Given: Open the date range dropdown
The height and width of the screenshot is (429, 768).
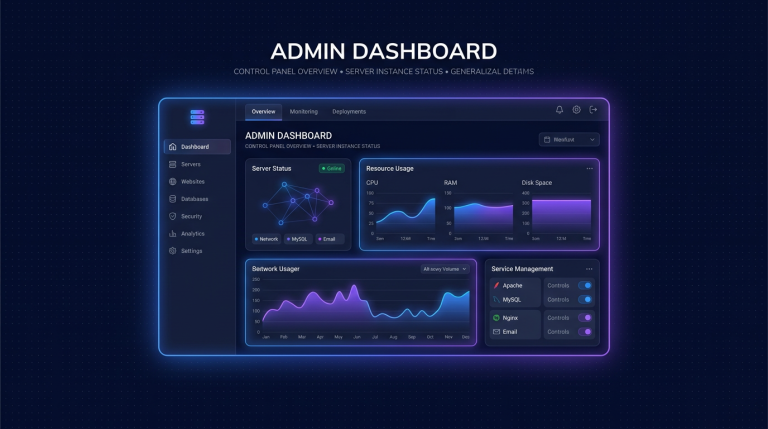Looking at the screenshot, I should tap(569, 140).
